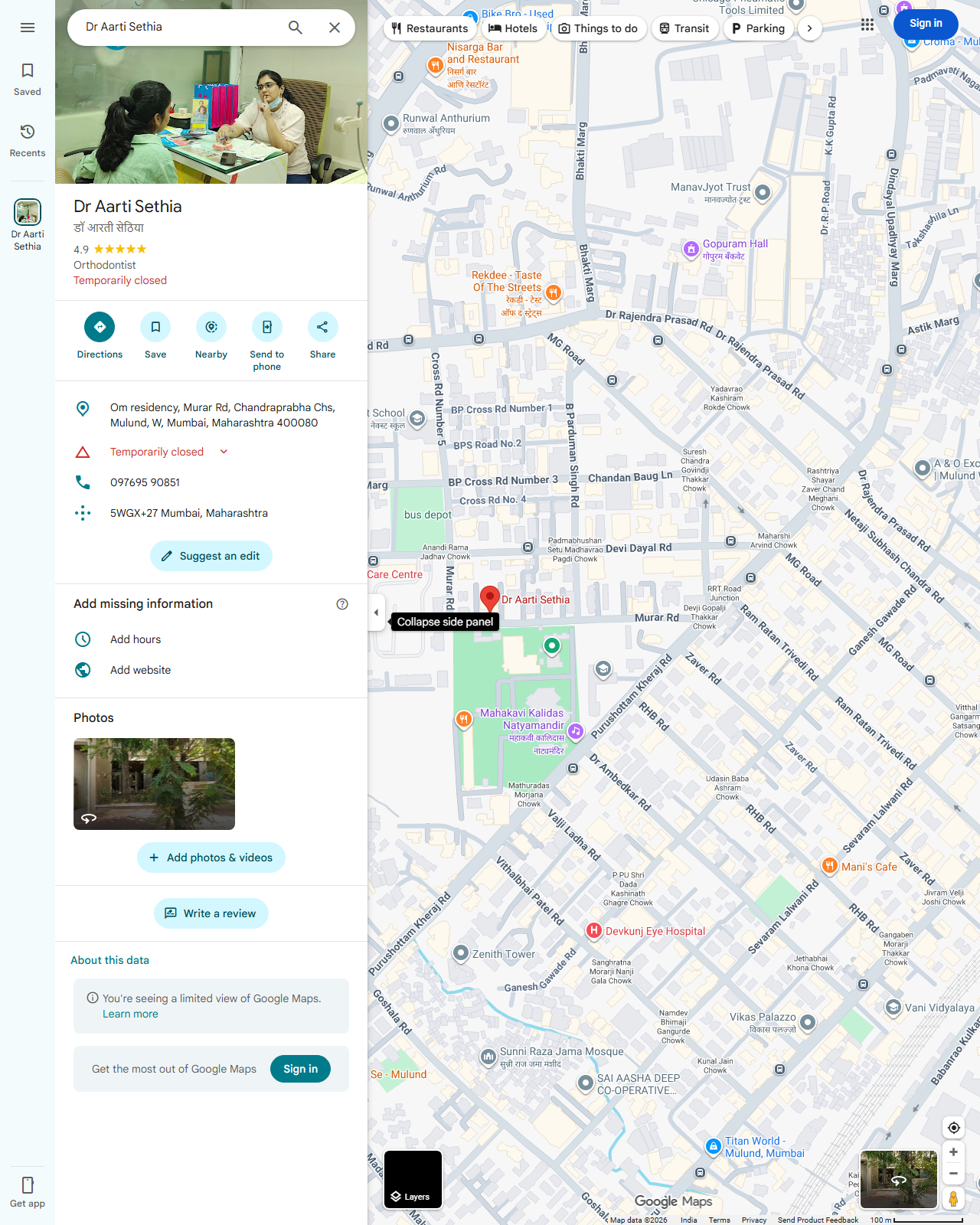Select Mani's Cafe restaurant marker

click(x=830, y=866)
